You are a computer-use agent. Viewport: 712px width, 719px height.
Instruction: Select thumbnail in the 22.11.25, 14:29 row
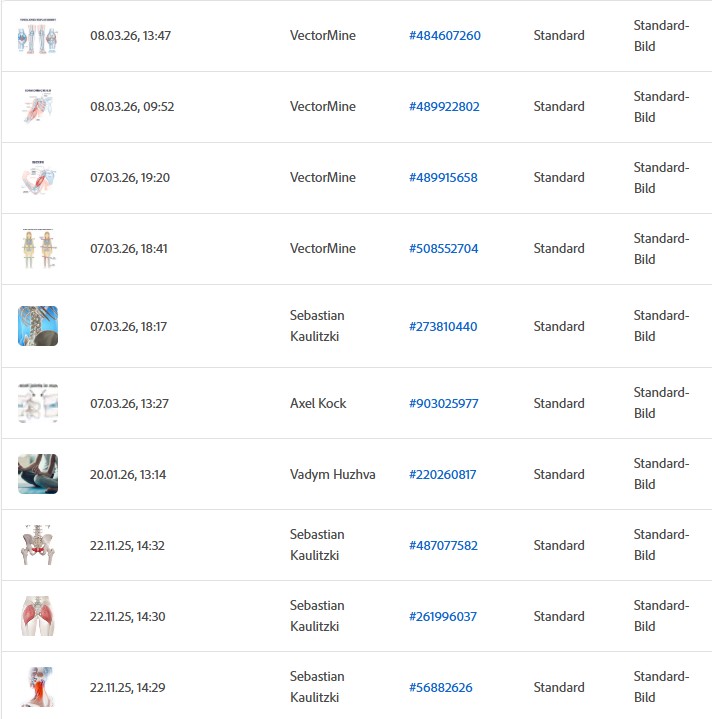[38, 687]
